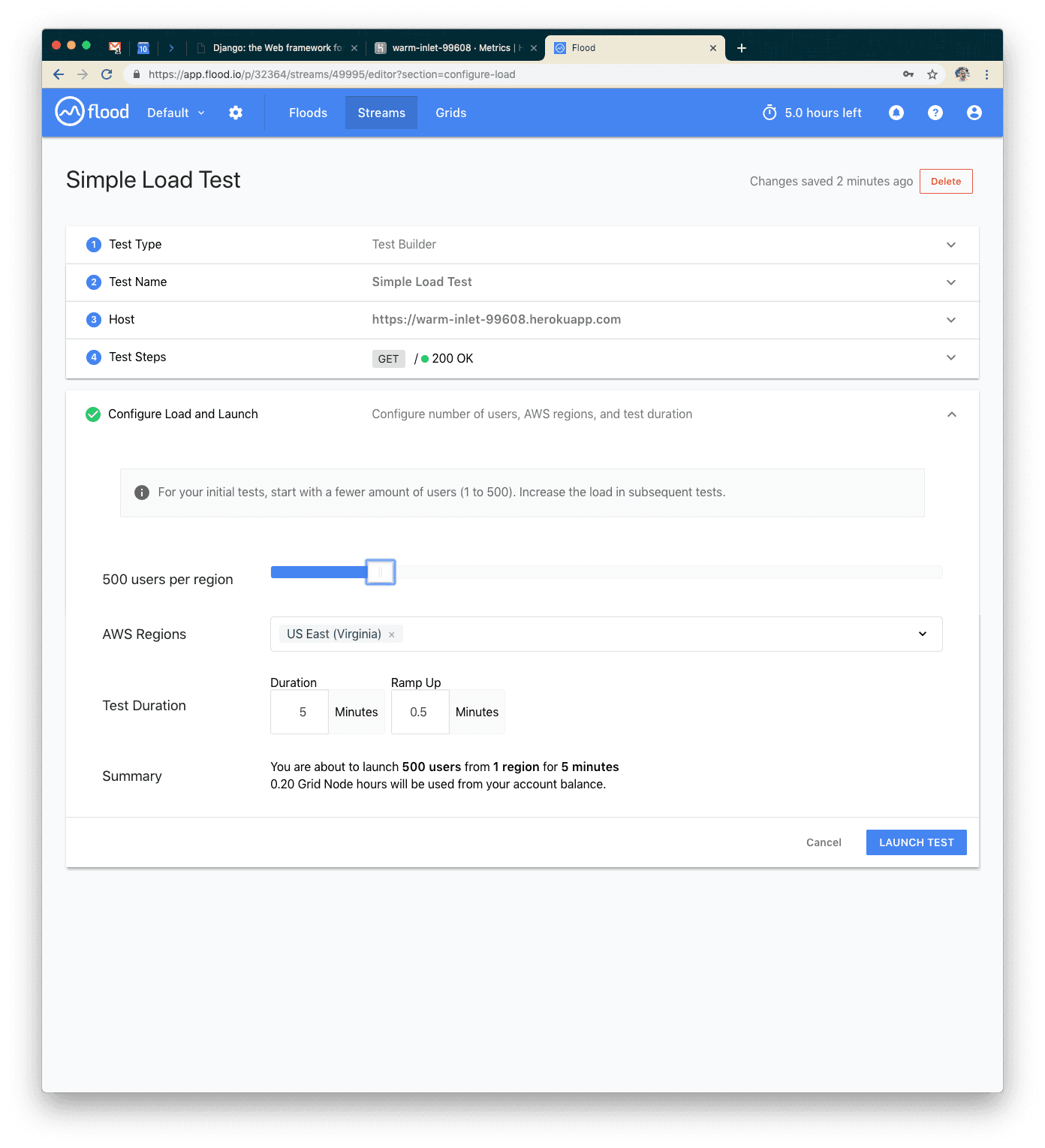The image size is (1045, 1148).
Task: Remove US East (Virginia) region tag
Action: pyautogui.click(x=392, y=634)
